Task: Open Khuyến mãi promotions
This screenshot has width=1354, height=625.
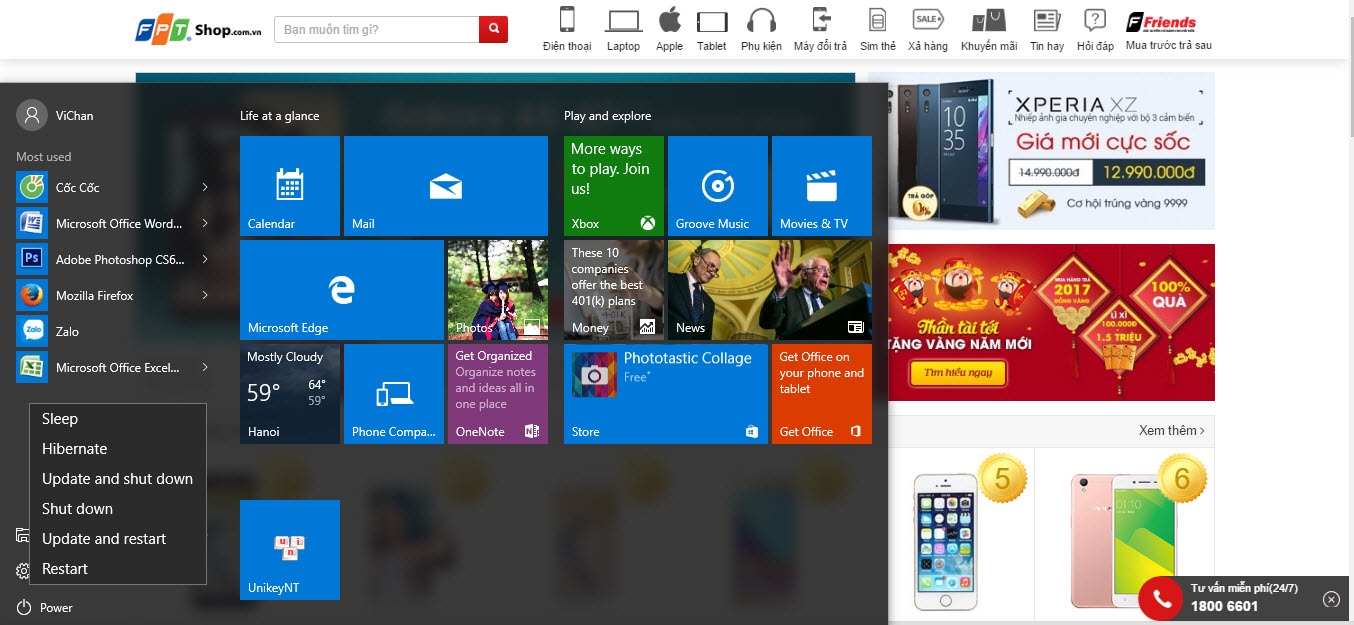Action: [x=989, y=29]
